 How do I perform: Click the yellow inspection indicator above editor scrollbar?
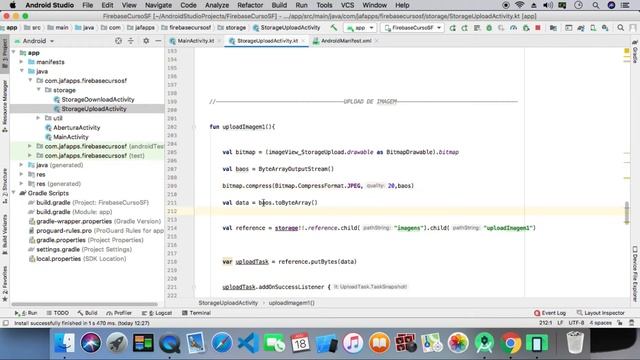(627, 51)
